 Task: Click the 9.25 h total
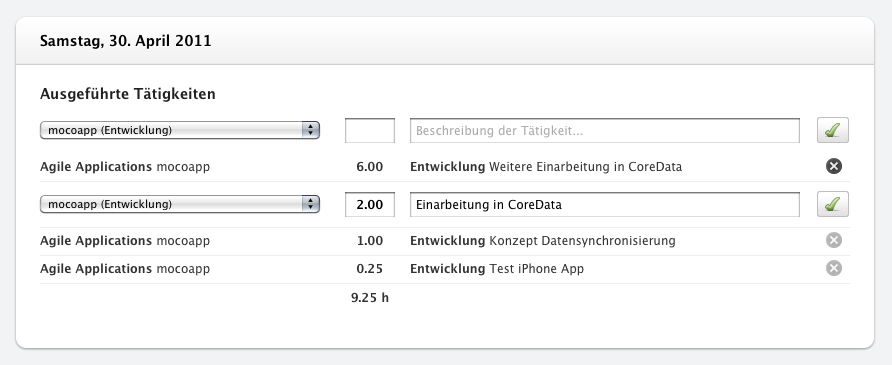point(370,297)
